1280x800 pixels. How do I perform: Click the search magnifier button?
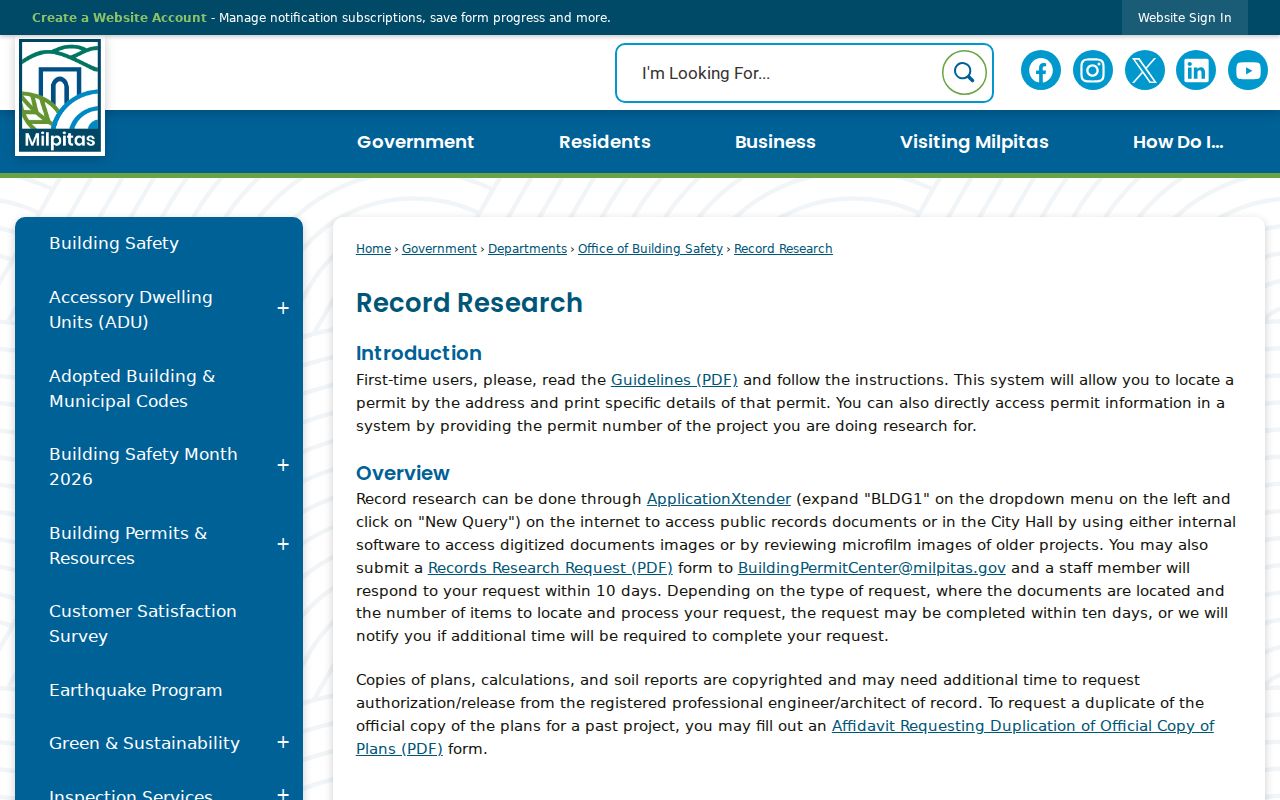tap(964, 72)
